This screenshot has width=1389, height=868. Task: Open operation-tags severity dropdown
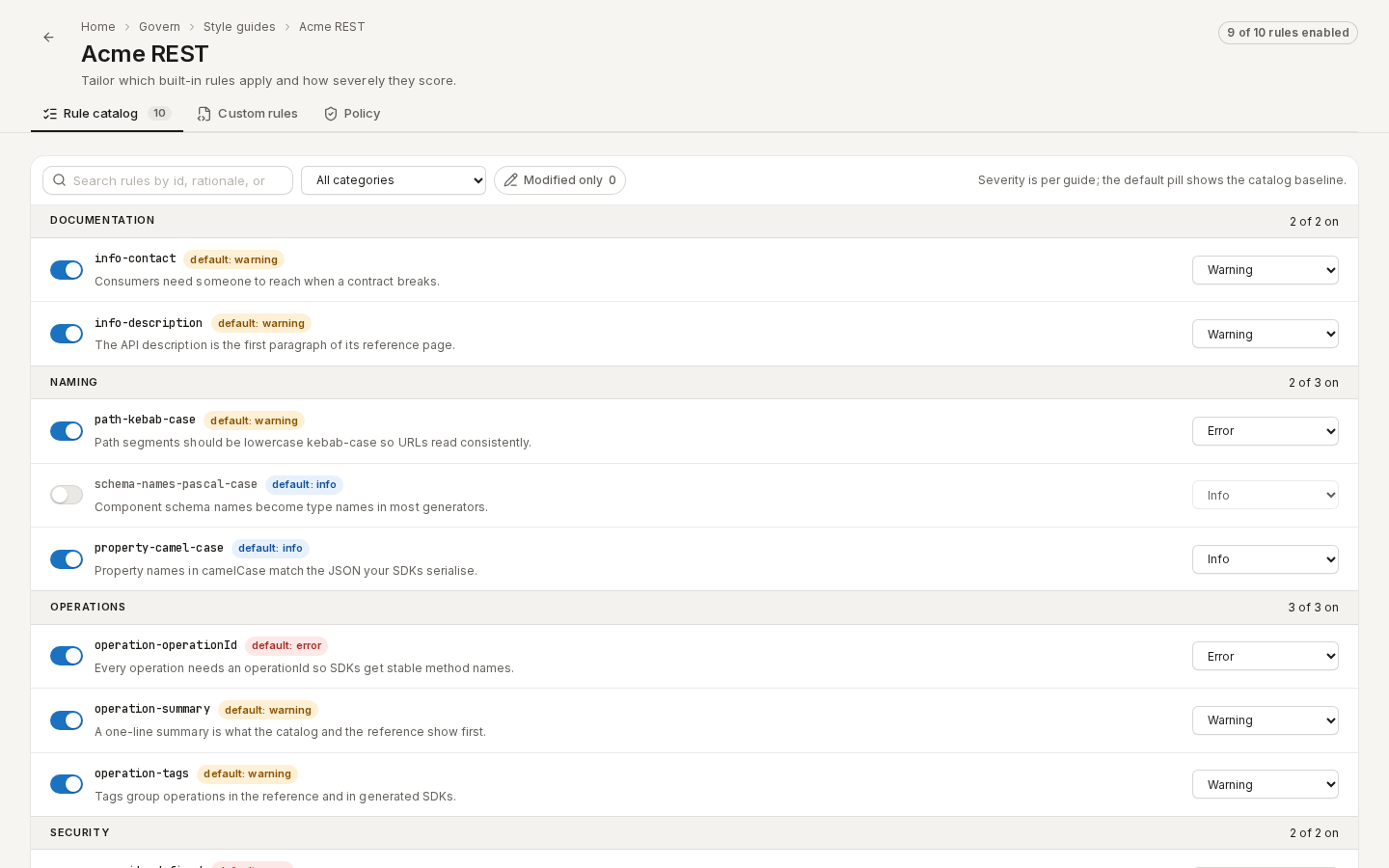point(1266,784)
